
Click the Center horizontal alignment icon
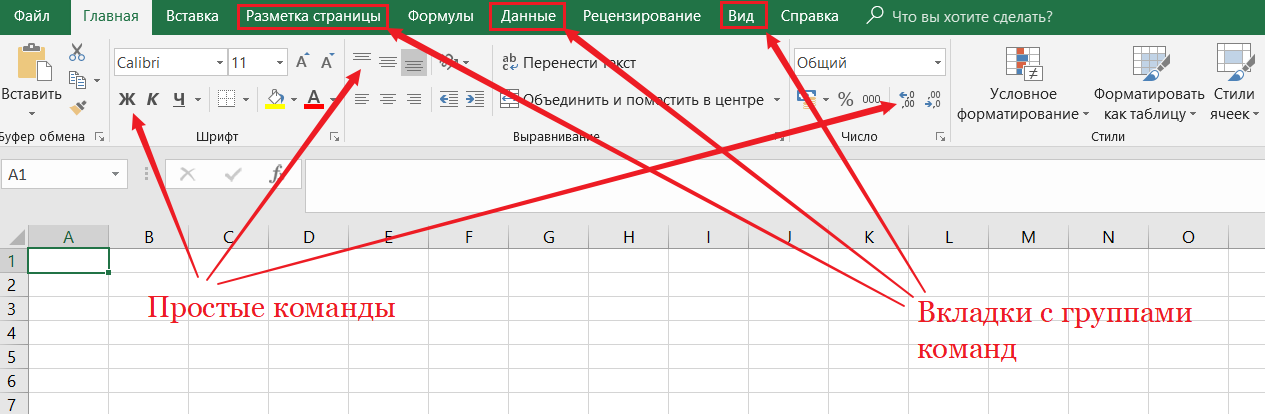tap(387, 99)
